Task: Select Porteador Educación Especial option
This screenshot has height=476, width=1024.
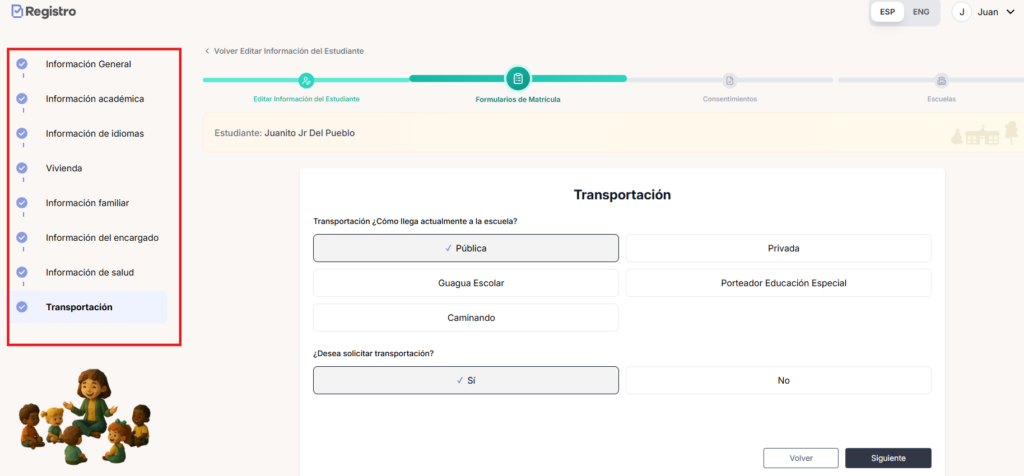Action: (x=778, y=283)
